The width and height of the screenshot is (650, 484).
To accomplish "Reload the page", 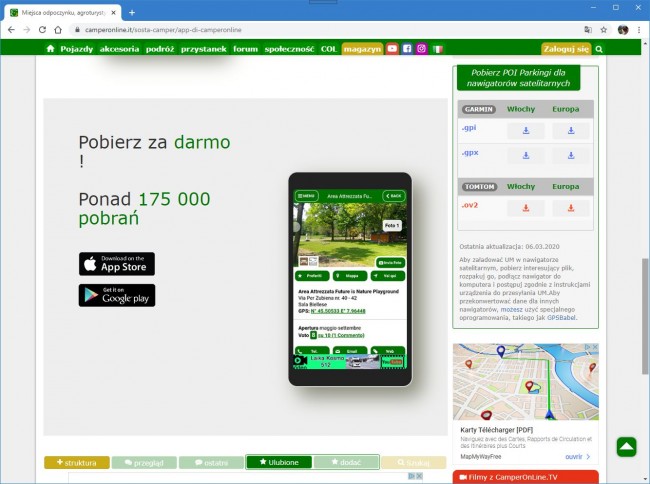I will pos(42,30).
